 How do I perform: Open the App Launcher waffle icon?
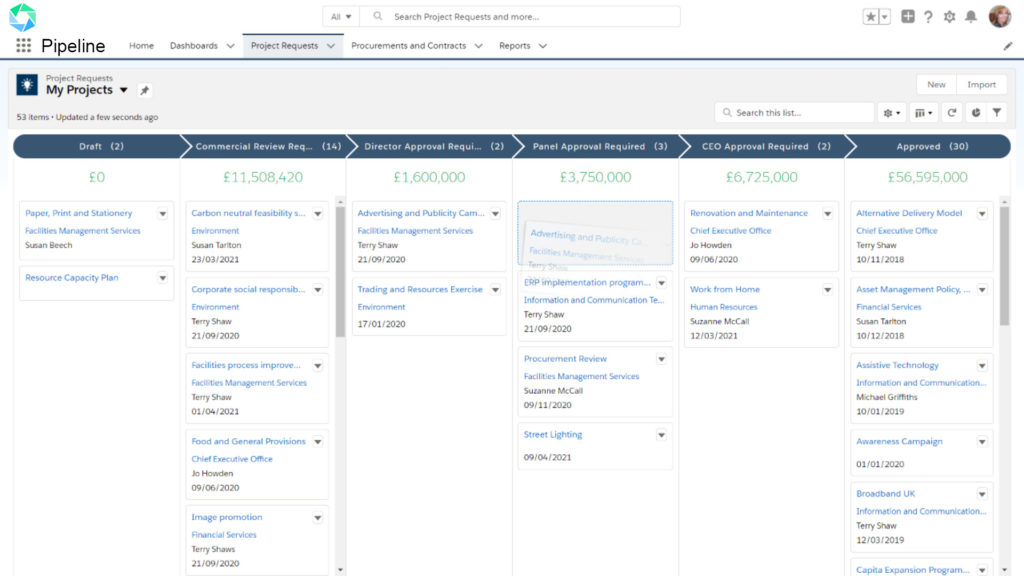[22, 45]
